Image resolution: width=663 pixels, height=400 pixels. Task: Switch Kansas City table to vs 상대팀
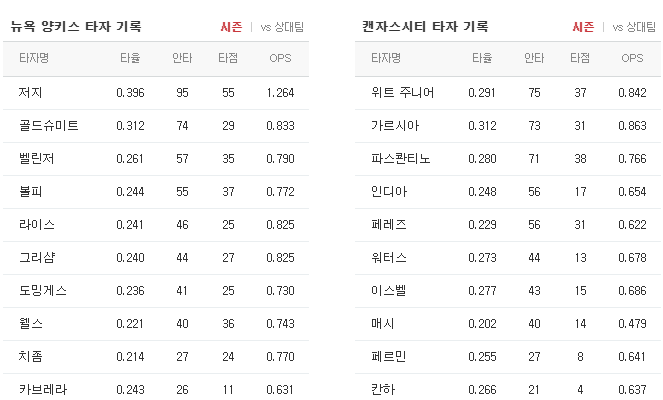coord(634,27)
